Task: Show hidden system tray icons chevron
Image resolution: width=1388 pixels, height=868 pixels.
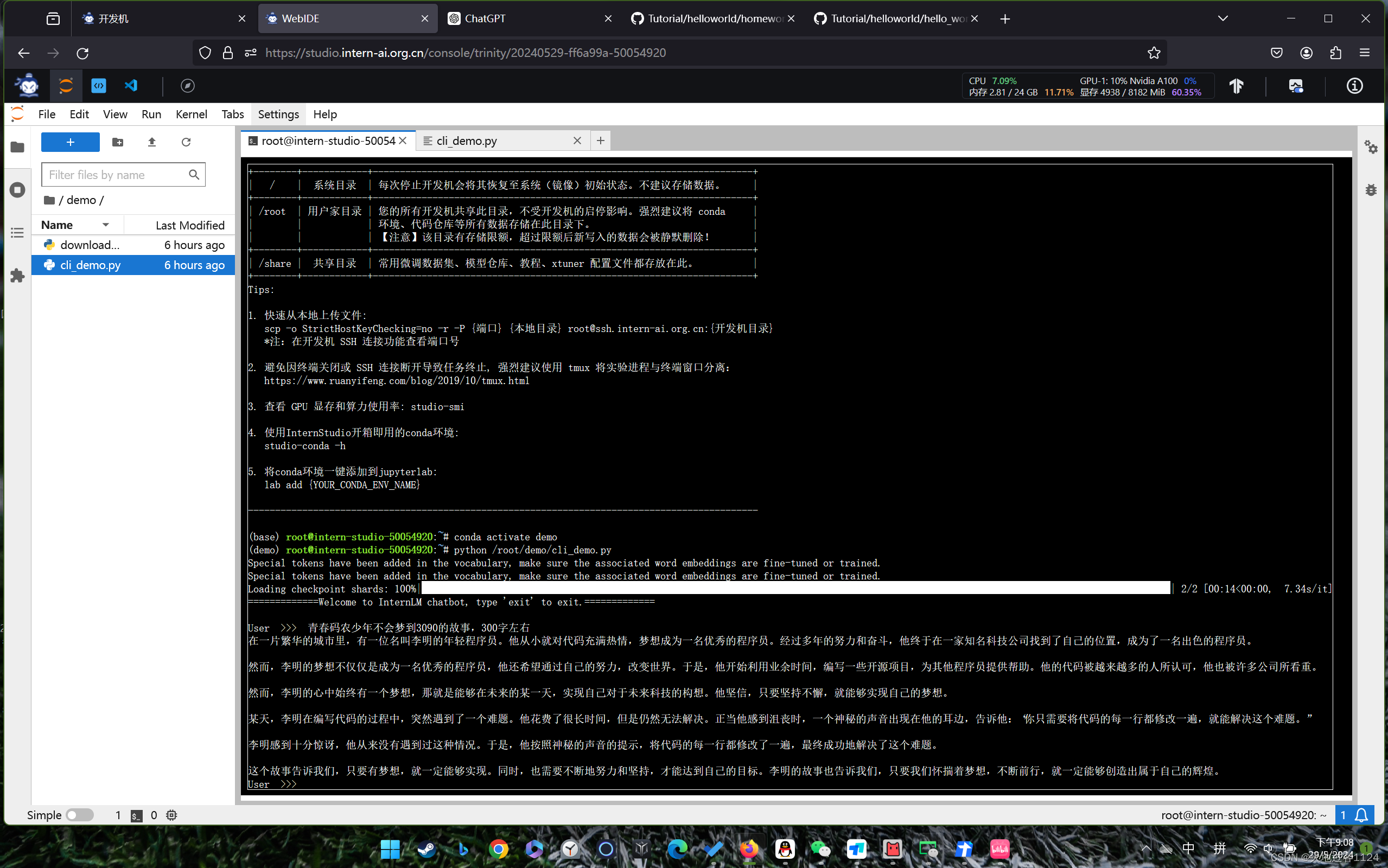Action: pyautogui.click(x=1146, y=848)
